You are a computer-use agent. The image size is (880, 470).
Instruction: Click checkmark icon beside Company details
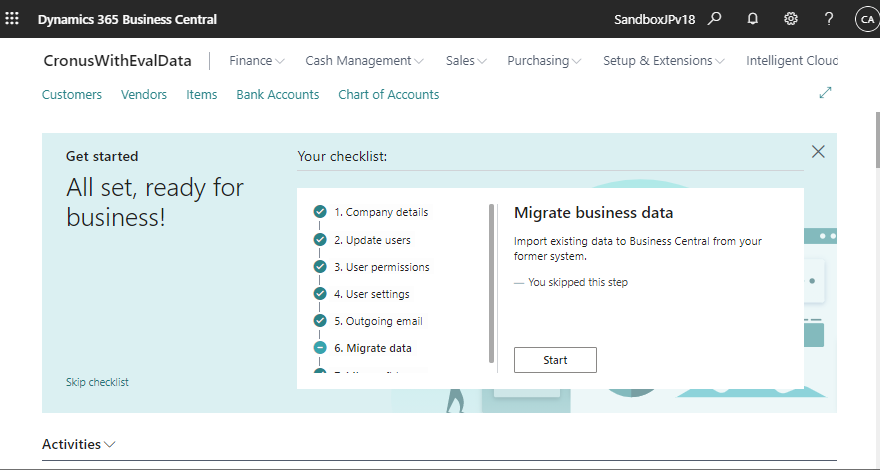[x=320, y=212]
